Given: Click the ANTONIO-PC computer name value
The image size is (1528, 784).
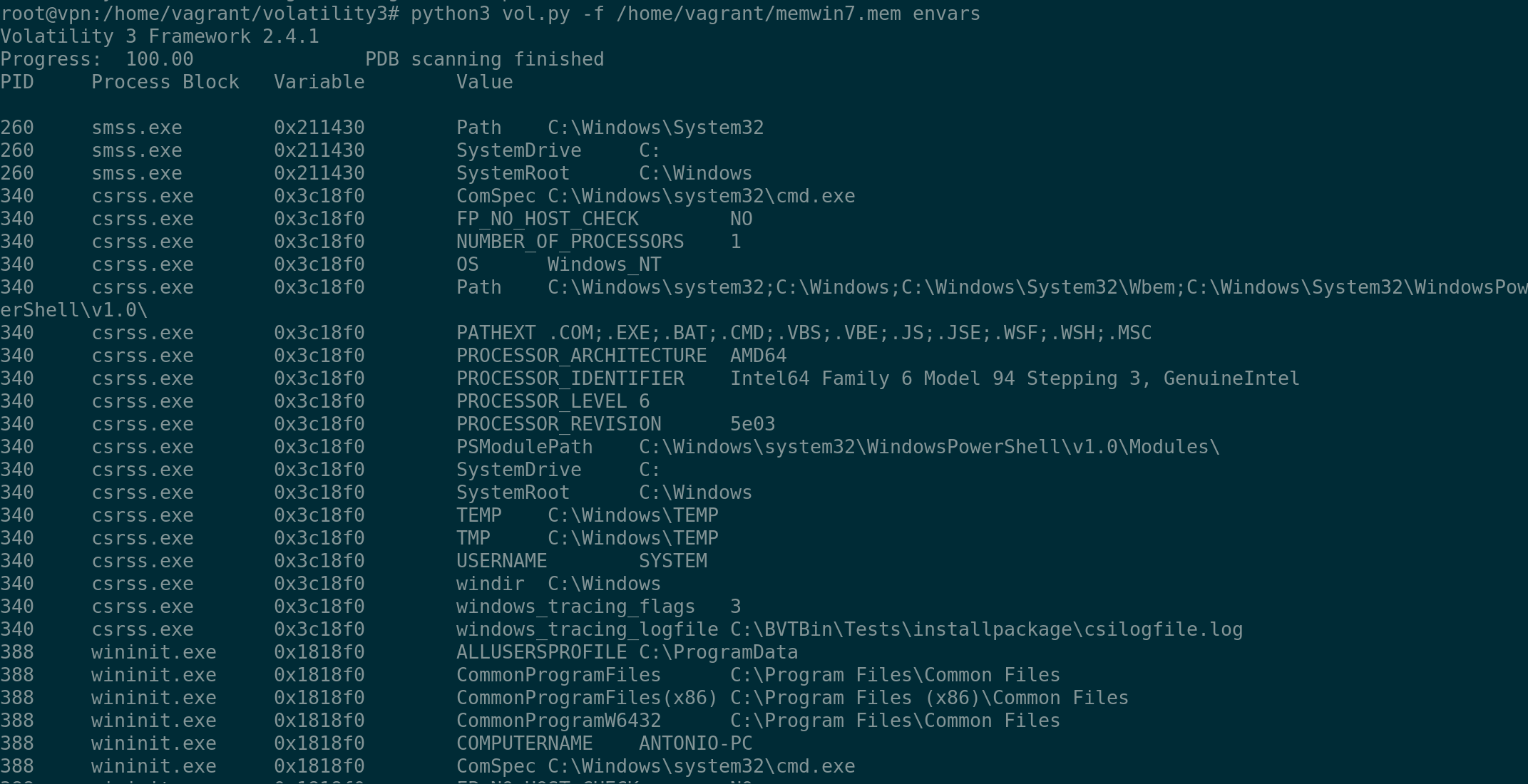Looking at the screenshot, I should (x=695, y=743).
